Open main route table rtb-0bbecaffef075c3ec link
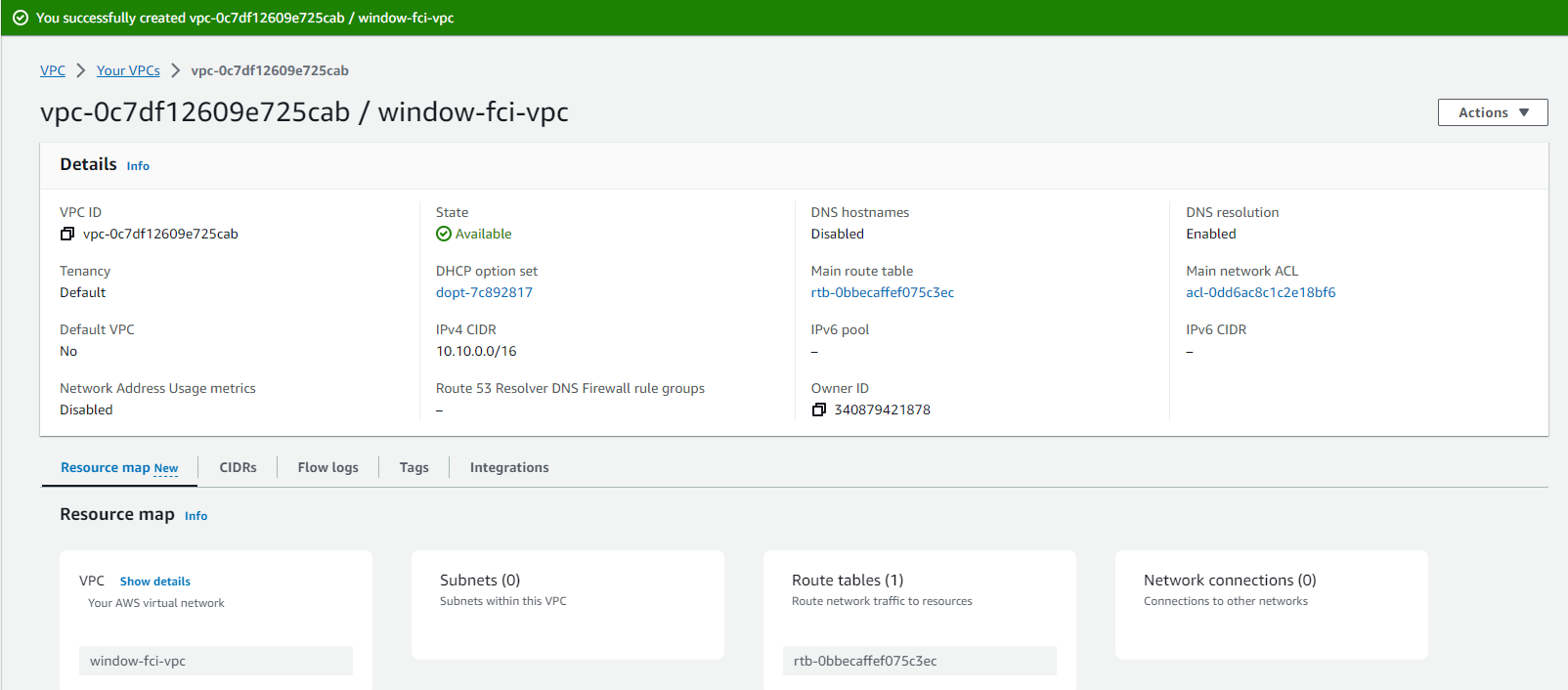 coord(883,292)
